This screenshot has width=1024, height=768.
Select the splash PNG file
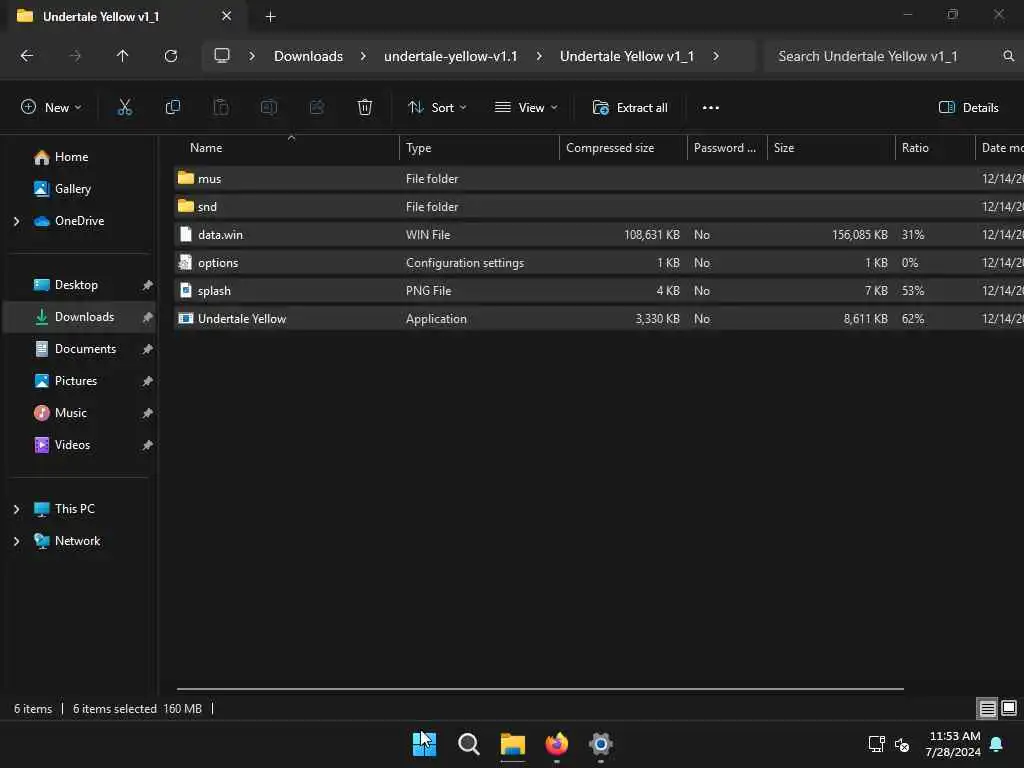(599, 291)
